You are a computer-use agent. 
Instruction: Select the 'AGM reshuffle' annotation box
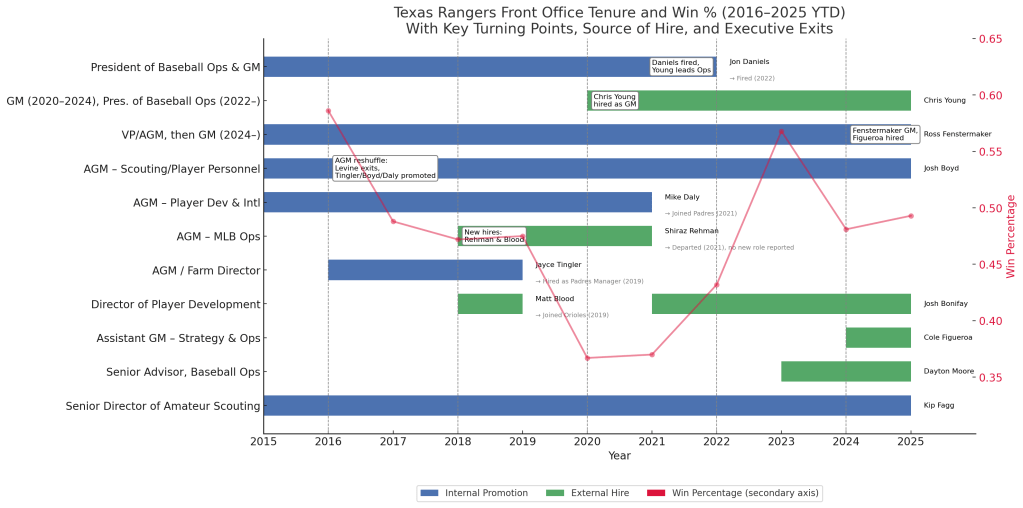pos(371,168)
